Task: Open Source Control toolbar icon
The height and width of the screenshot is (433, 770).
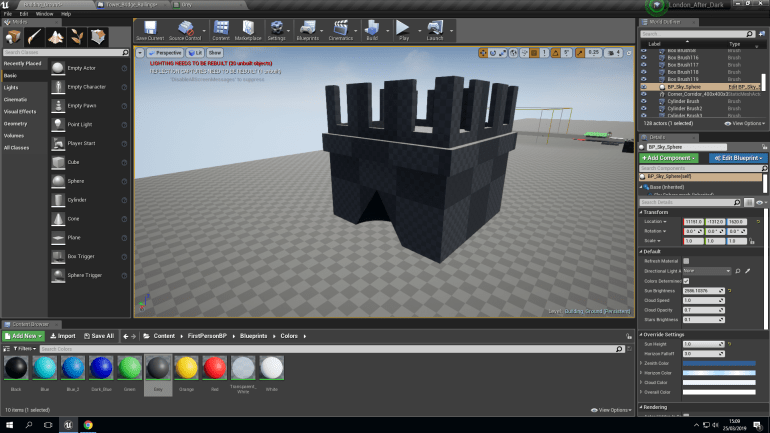Action: pyautogui.click(x=185, y=28)
